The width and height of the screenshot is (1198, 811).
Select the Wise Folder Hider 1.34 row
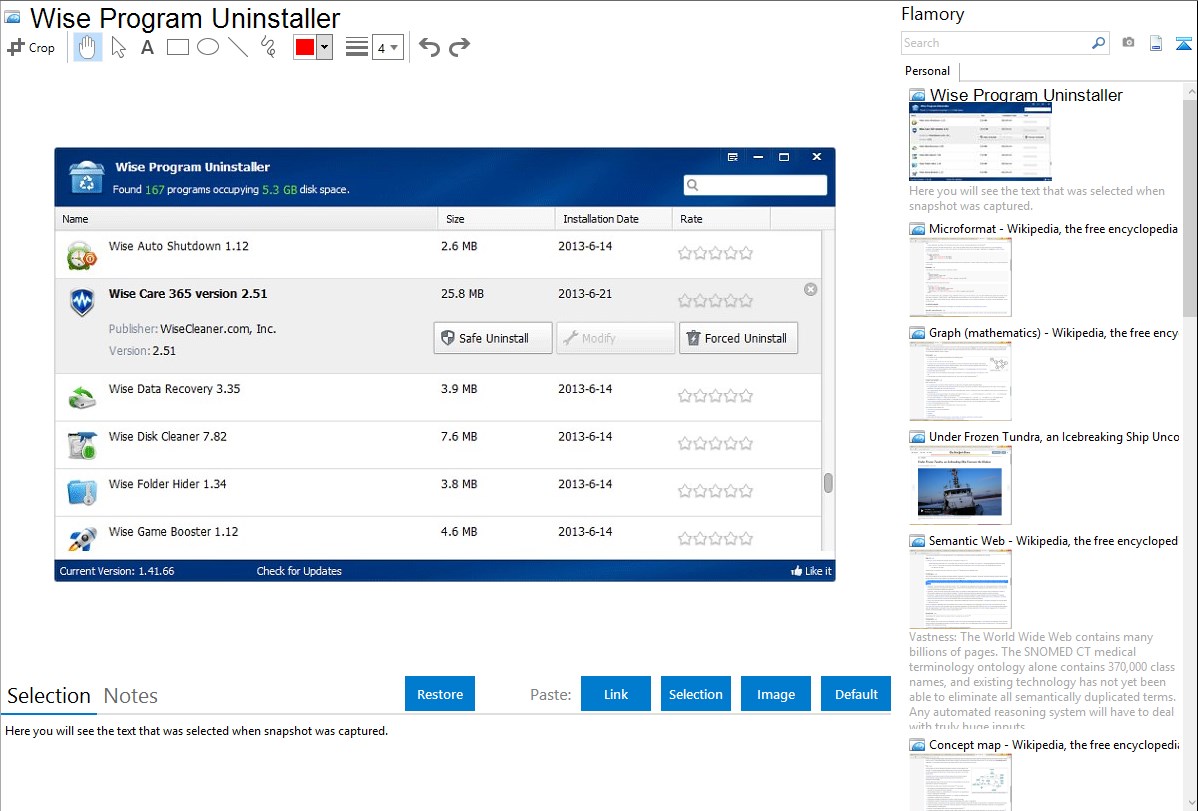pos(439,491)
